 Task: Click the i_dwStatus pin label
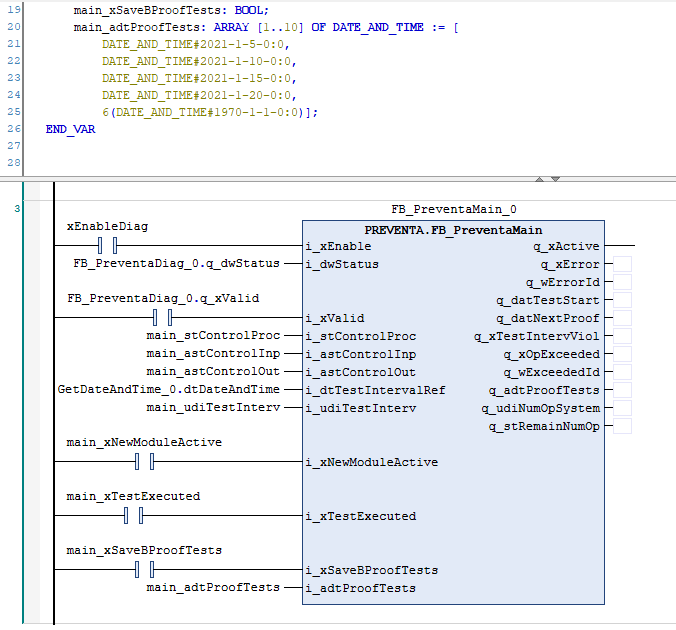(x=342, y=264)
